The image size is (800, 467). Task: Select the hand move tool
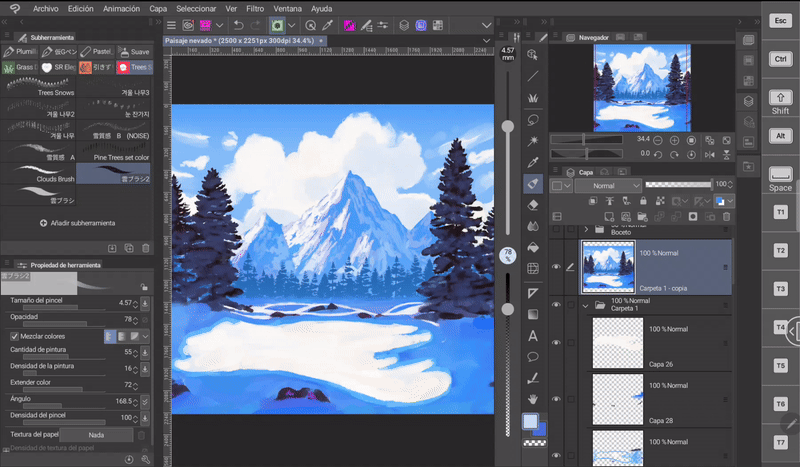point(533,399)
